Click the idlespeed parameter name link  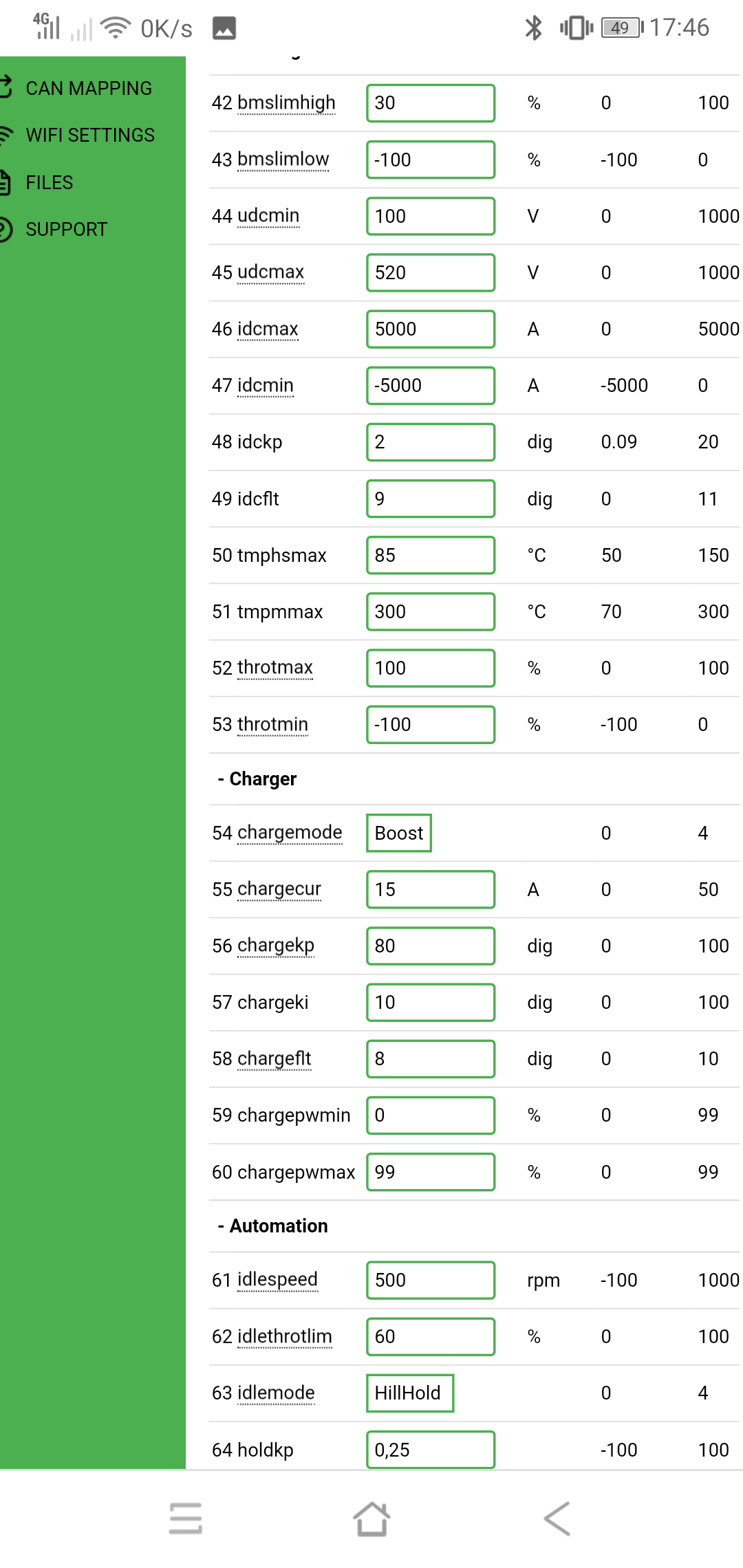click(x=277, y=1279)
